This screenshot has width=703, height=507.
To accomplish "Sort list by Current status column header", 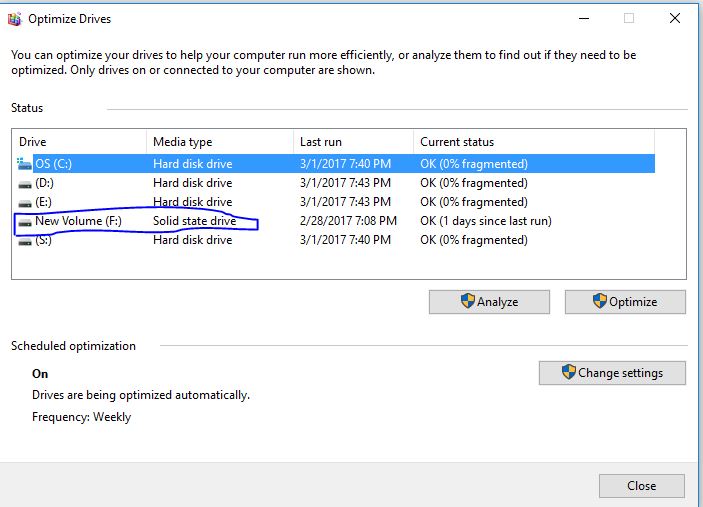I will coord(534,142).
